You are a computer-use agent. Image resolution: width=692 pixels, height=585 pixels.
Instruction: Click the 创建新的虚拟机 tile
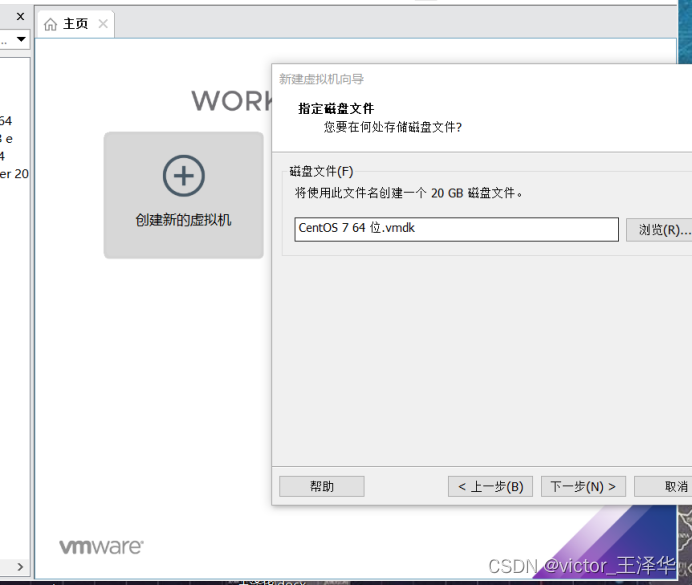coord(184,195)
